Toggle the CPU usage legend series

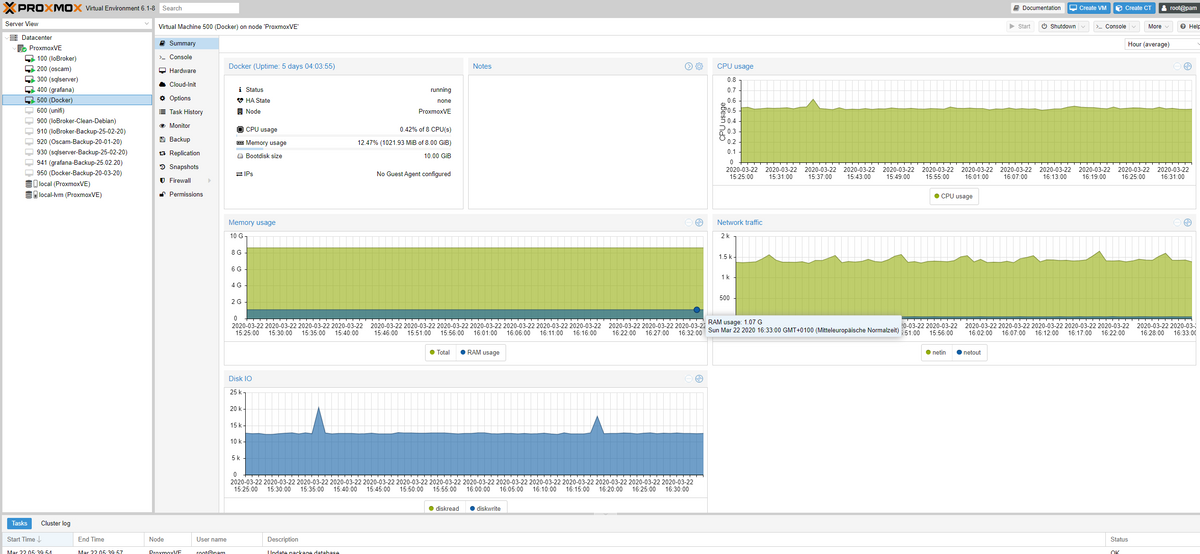[954, 196]
